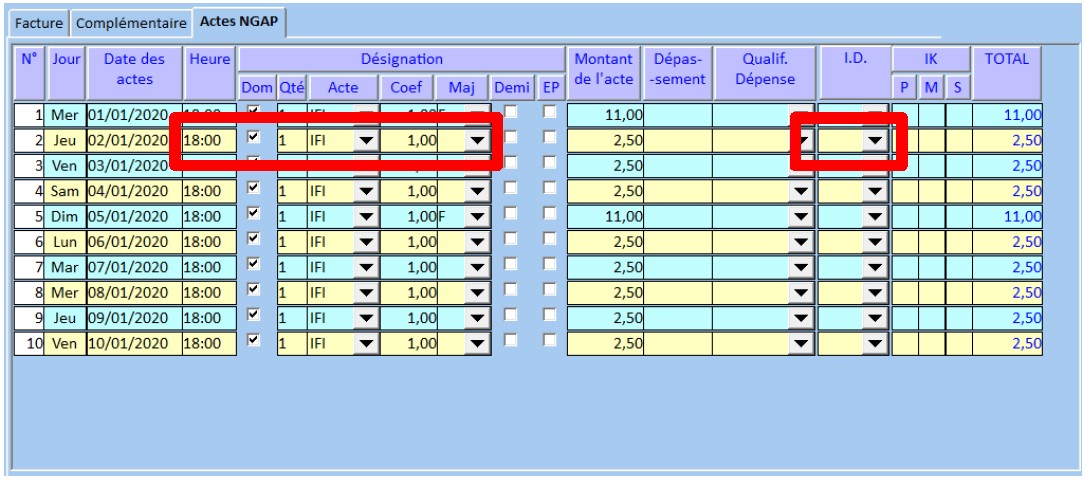
Task: Tick EP checkbox in row 10
Action: click(x=550, y=340)
